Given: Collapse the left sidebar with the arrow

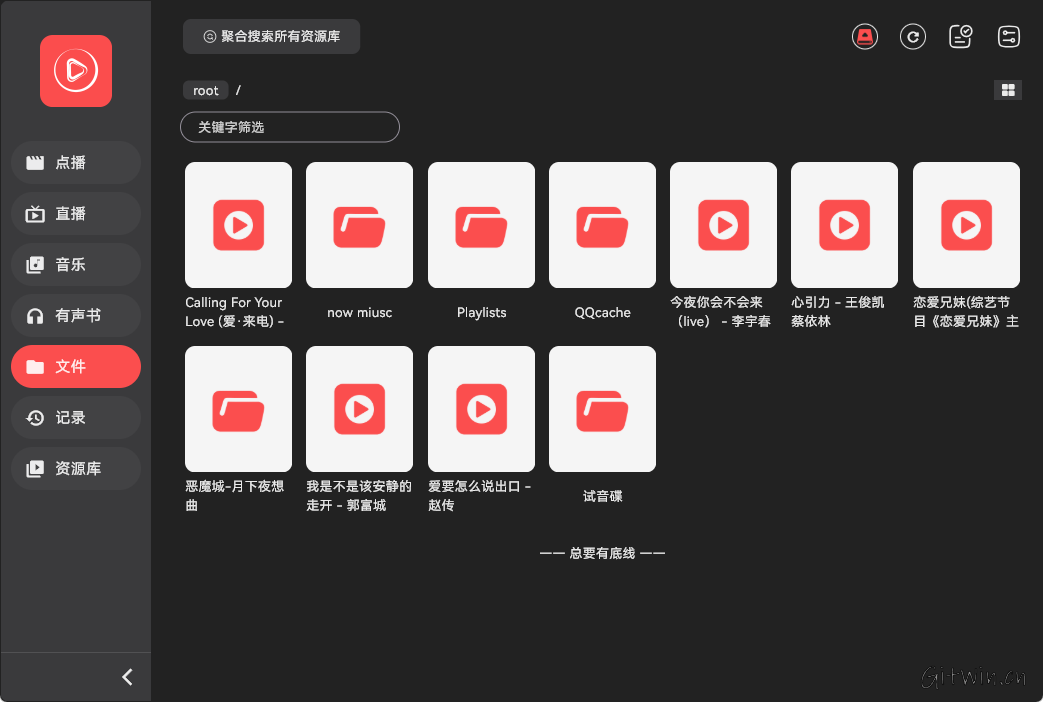Looking at the screenshot, I should point(127,676).
